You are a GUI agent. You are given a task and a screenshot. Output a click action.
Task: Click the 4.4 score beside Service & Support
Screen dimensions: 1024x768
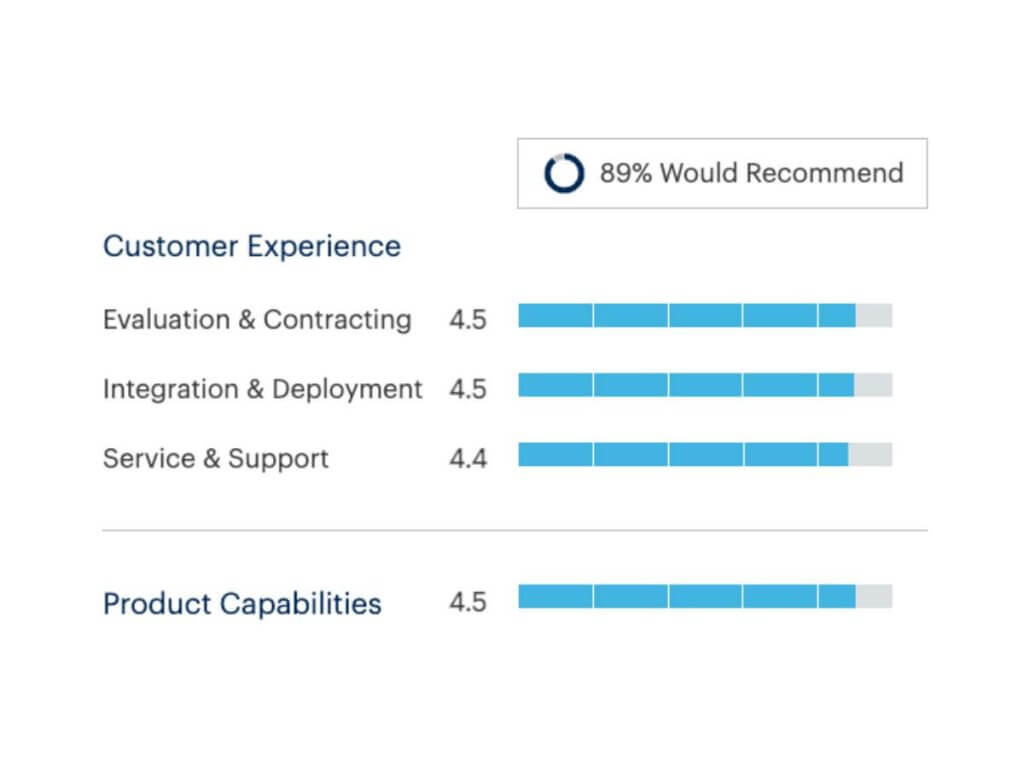click(x=468, y=458)
